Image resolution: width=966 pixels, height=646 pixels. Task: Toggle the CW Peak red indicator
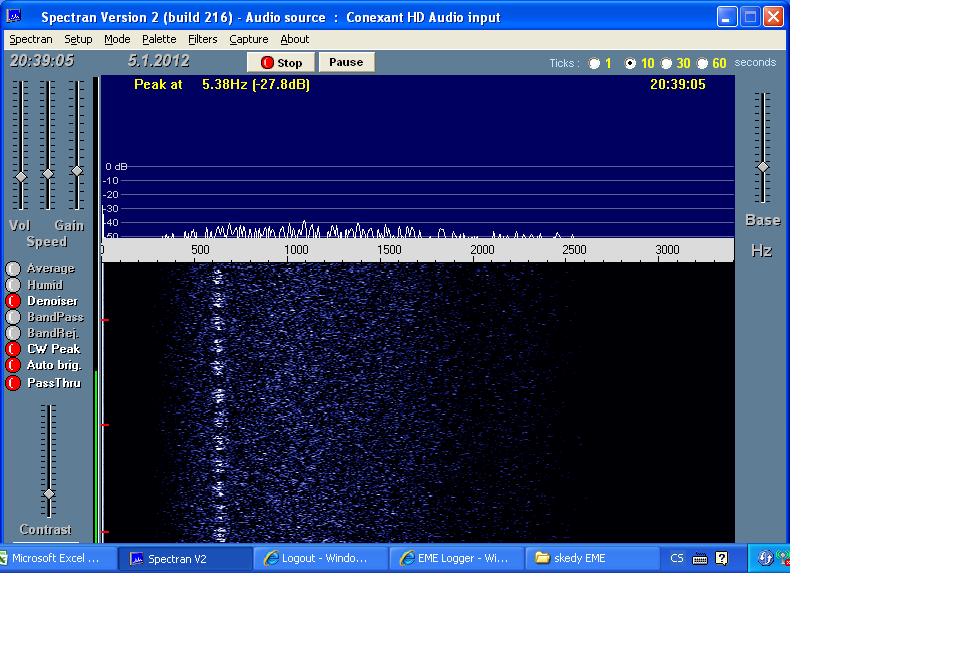(x=13, y=349)
